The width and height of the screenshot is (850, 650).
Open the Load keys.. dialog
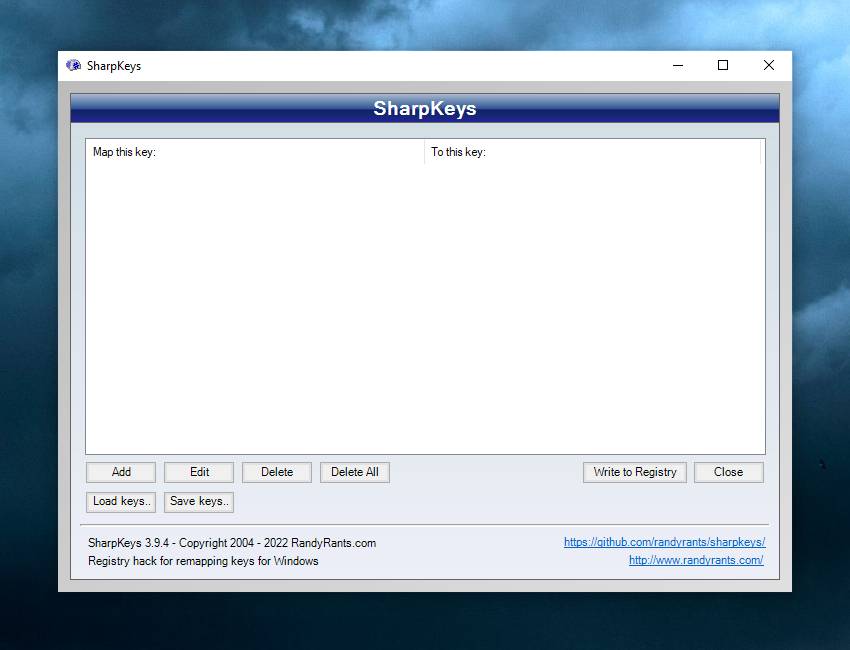(121, 501)
